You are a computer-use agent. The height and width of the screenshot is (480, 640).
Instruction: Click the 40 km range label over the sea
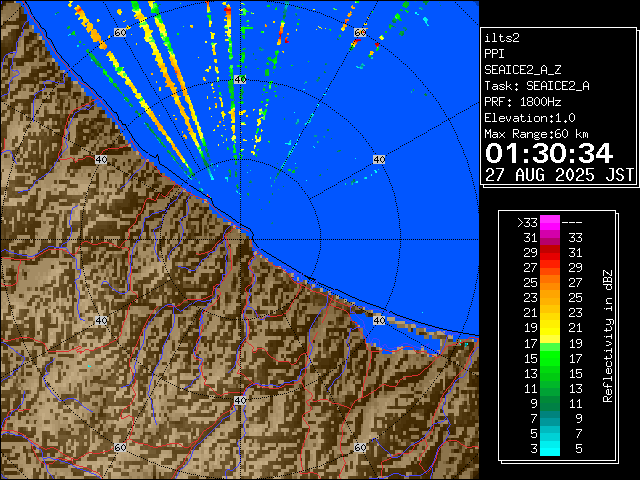pos(378,159)
